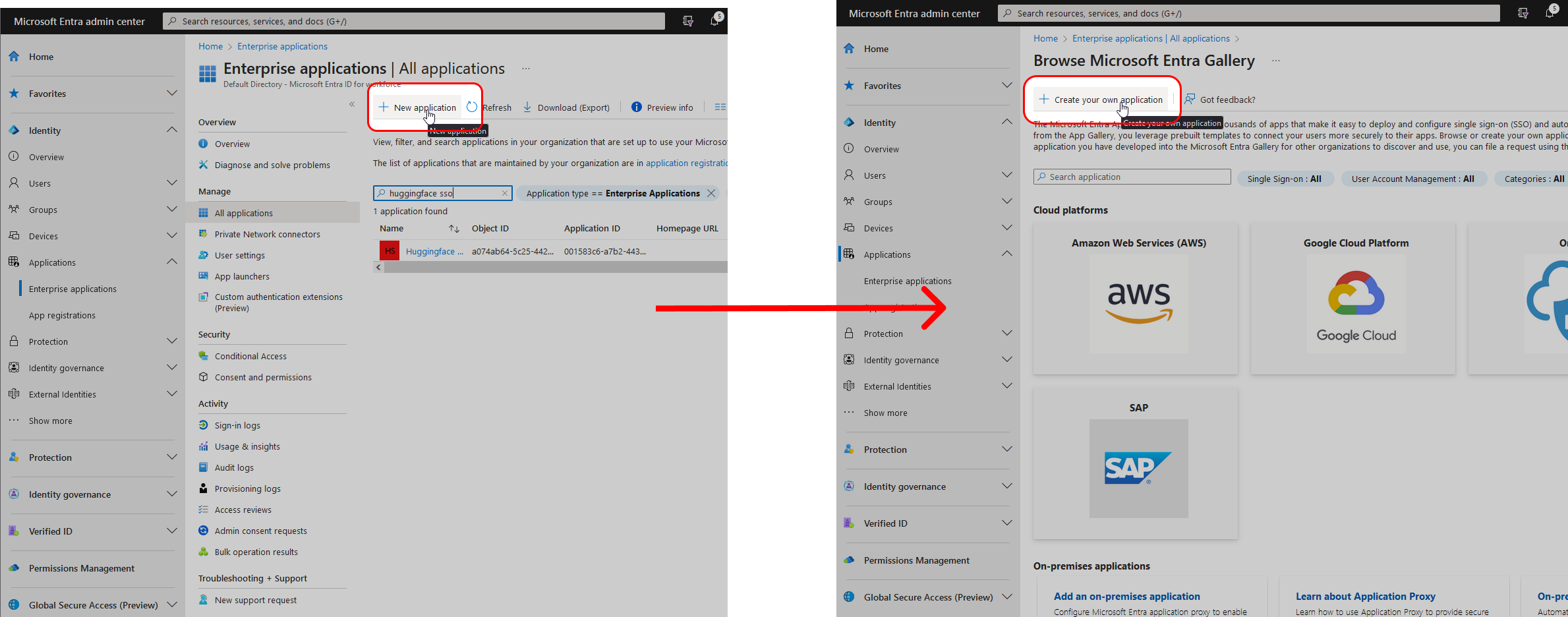Click the Download (Export) icon
Screen dimensions: 1568x617
(527, 107)
